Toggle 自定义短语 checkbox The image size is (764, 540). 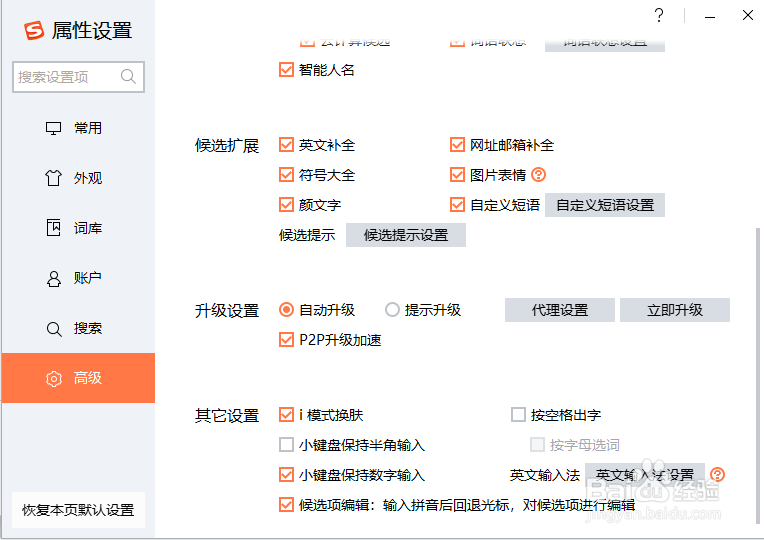point(457,205)
